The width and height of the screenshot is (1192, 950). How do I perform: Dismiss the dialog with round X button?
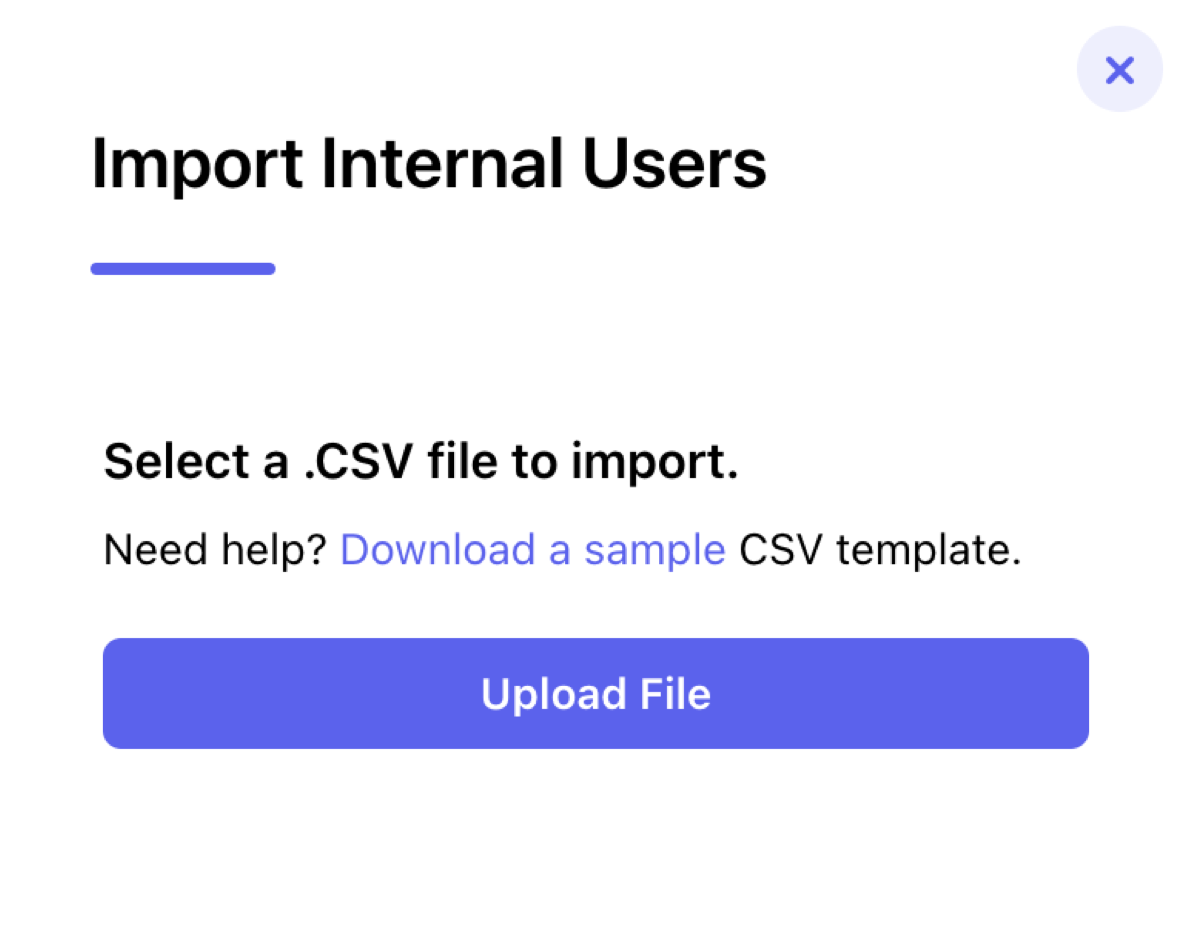[1119, 69]
